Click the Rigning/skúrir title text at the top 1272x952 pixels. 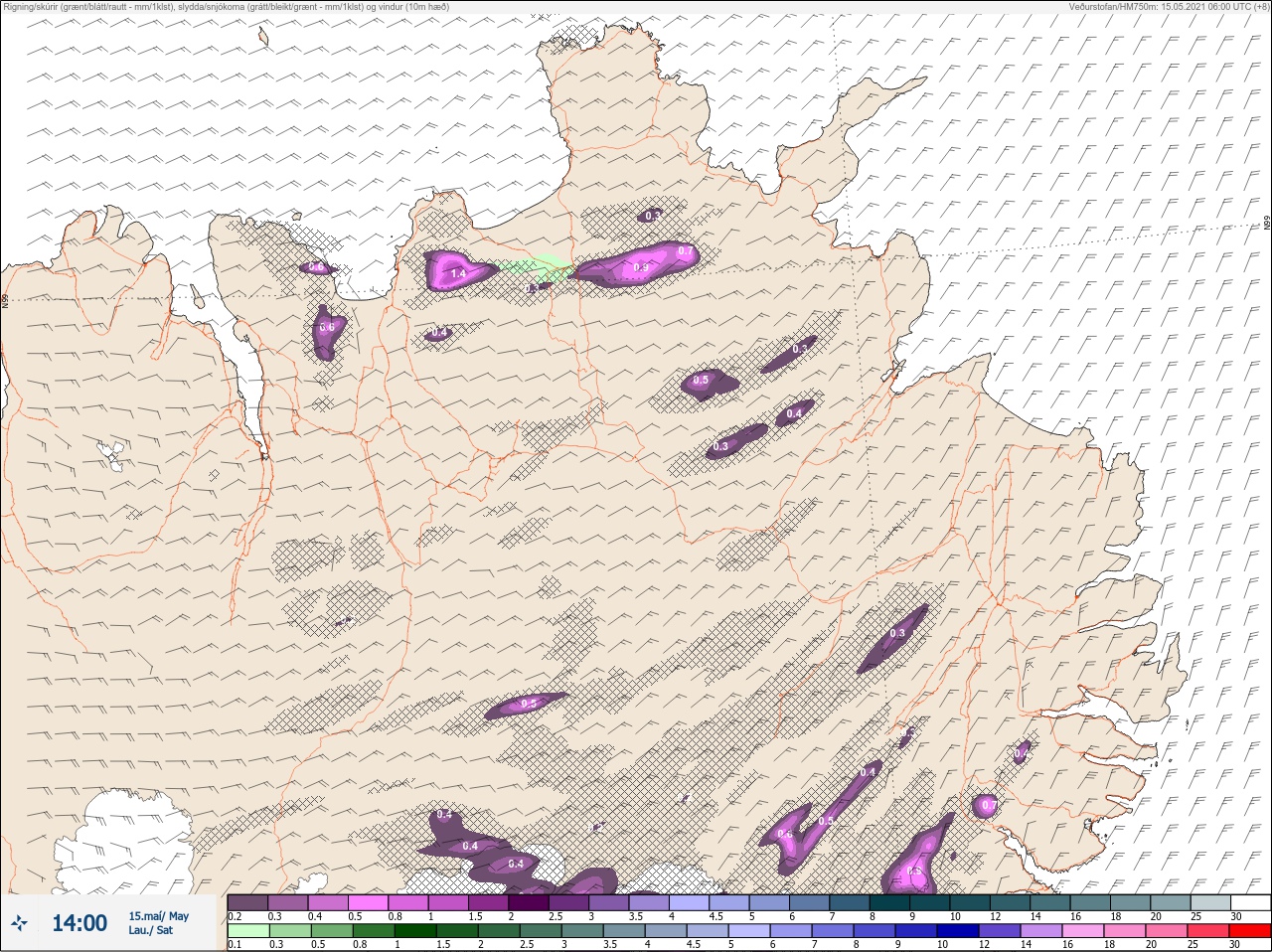227,7
